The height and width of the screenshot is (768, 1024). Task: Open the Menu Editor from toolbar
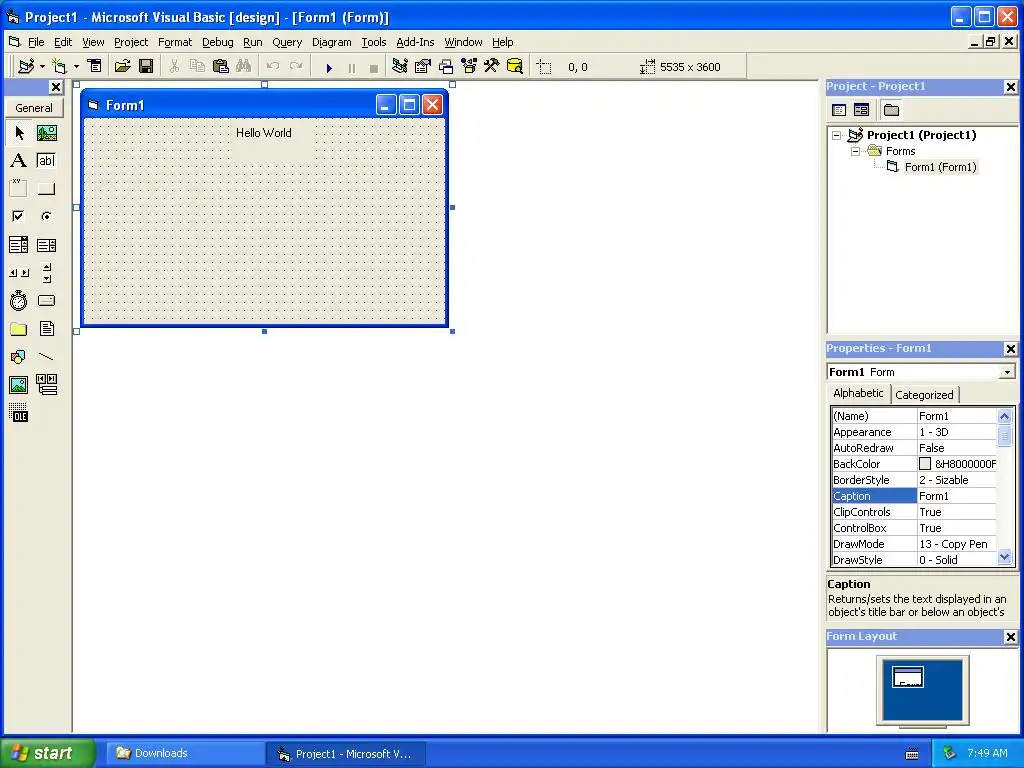click(95, 67)
